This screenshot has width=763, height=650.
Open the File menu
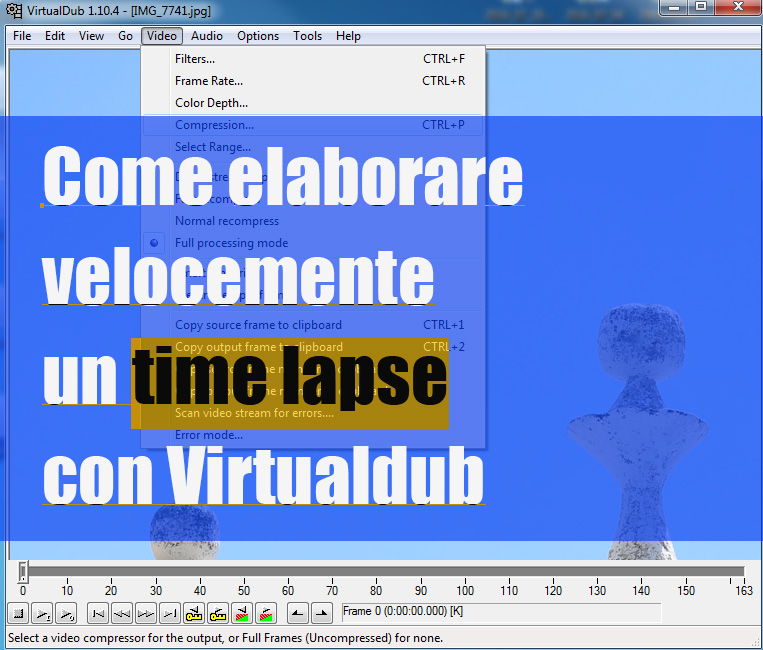click(22, 36)
